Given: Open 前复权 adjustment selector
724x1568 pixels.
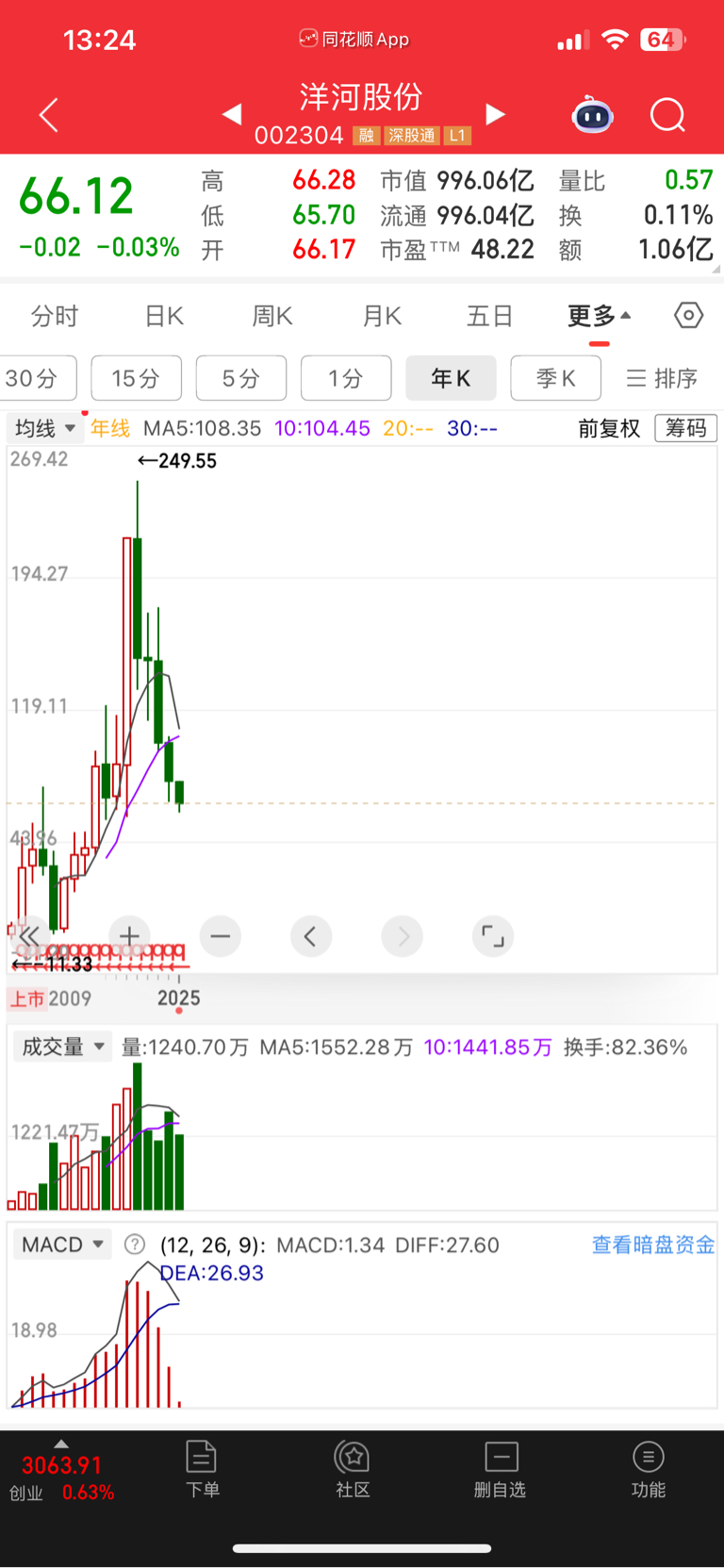Looking at the screenshot, I should (x=609, y=428).
